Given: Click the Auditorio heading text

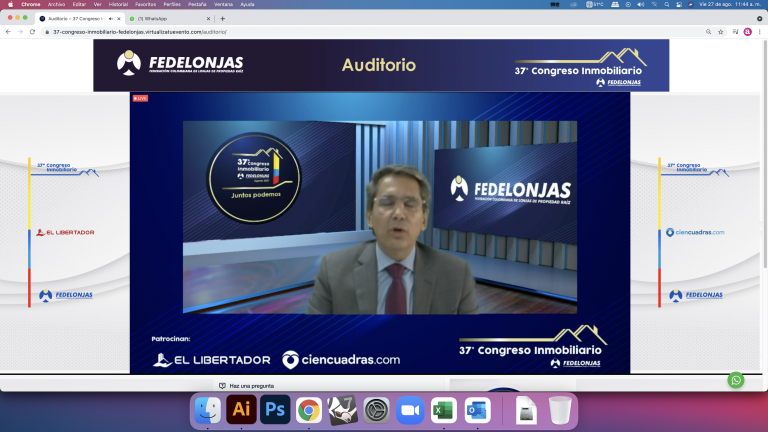Looking at the screenshot, I should coord(379,65).
